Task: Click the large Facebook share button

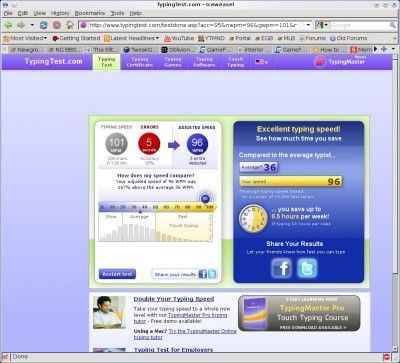Action: coord(281,268)
